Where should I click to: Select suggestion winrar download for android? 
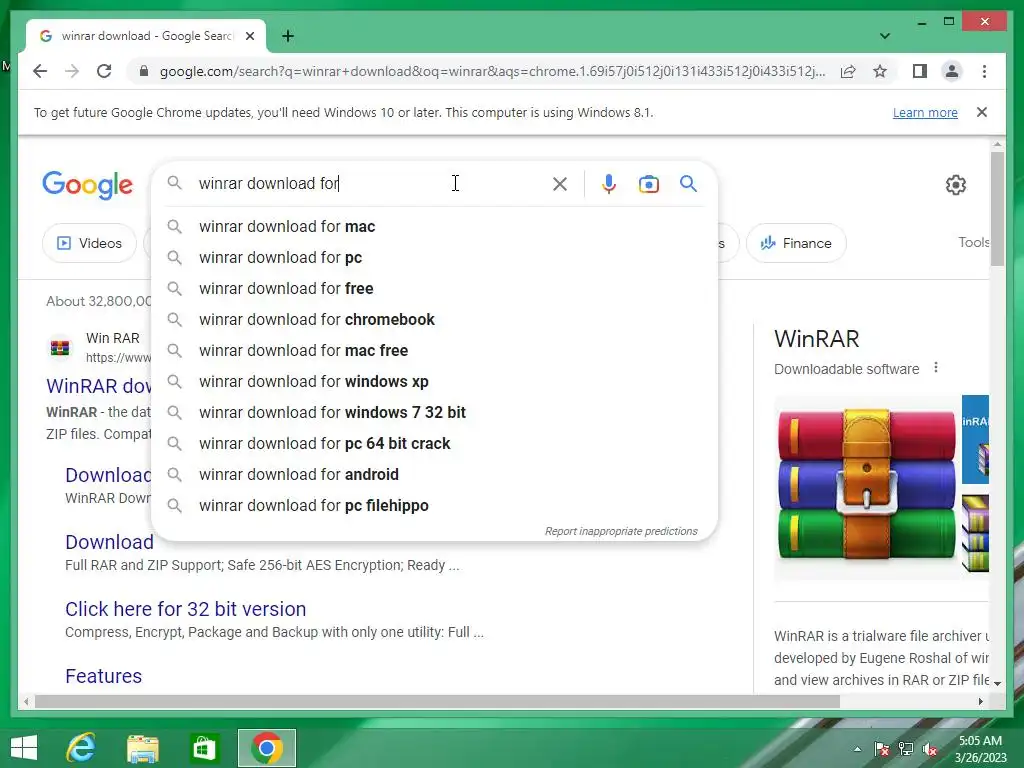pos(434,475)
